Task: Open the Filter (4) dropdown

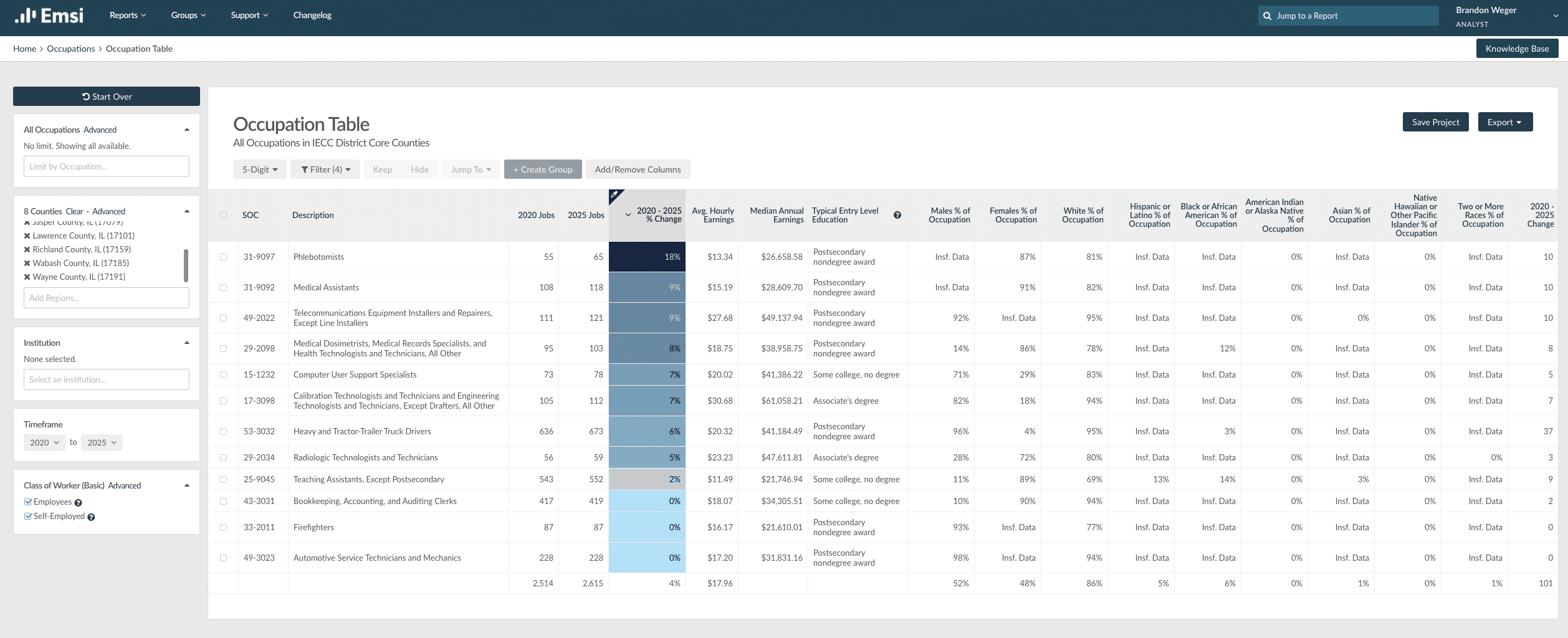Action: pyautogui.click(x=325, y=169)
